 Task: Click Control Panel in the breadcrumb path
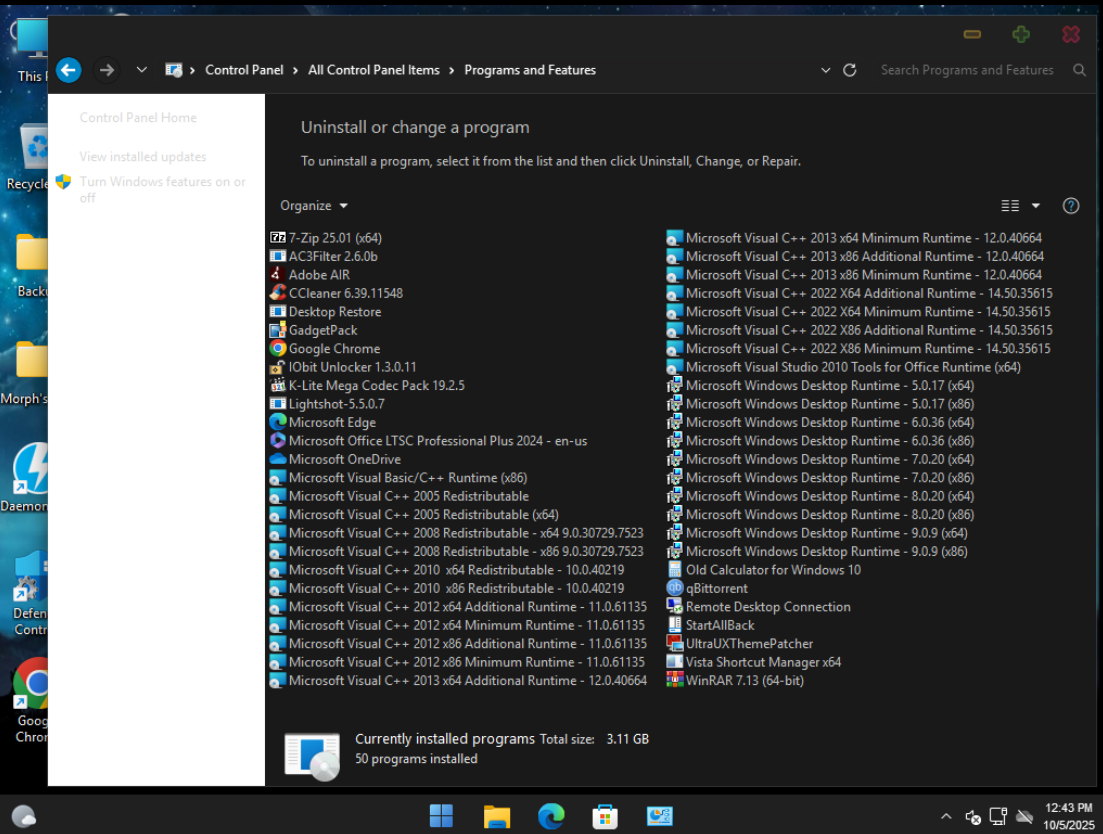click(x=244, y=70)
